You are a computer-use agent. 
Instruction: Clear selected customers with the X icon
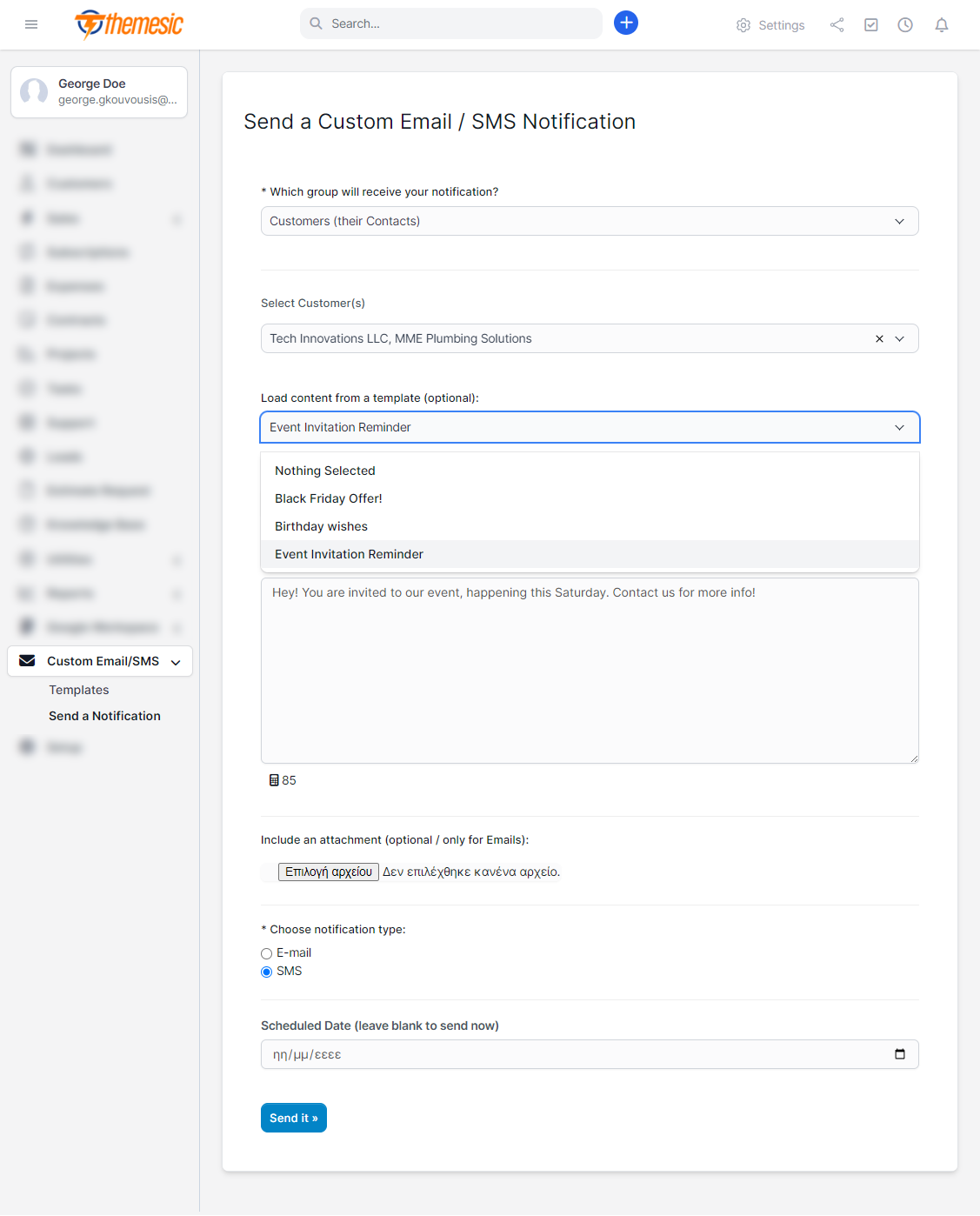(879, 339)
